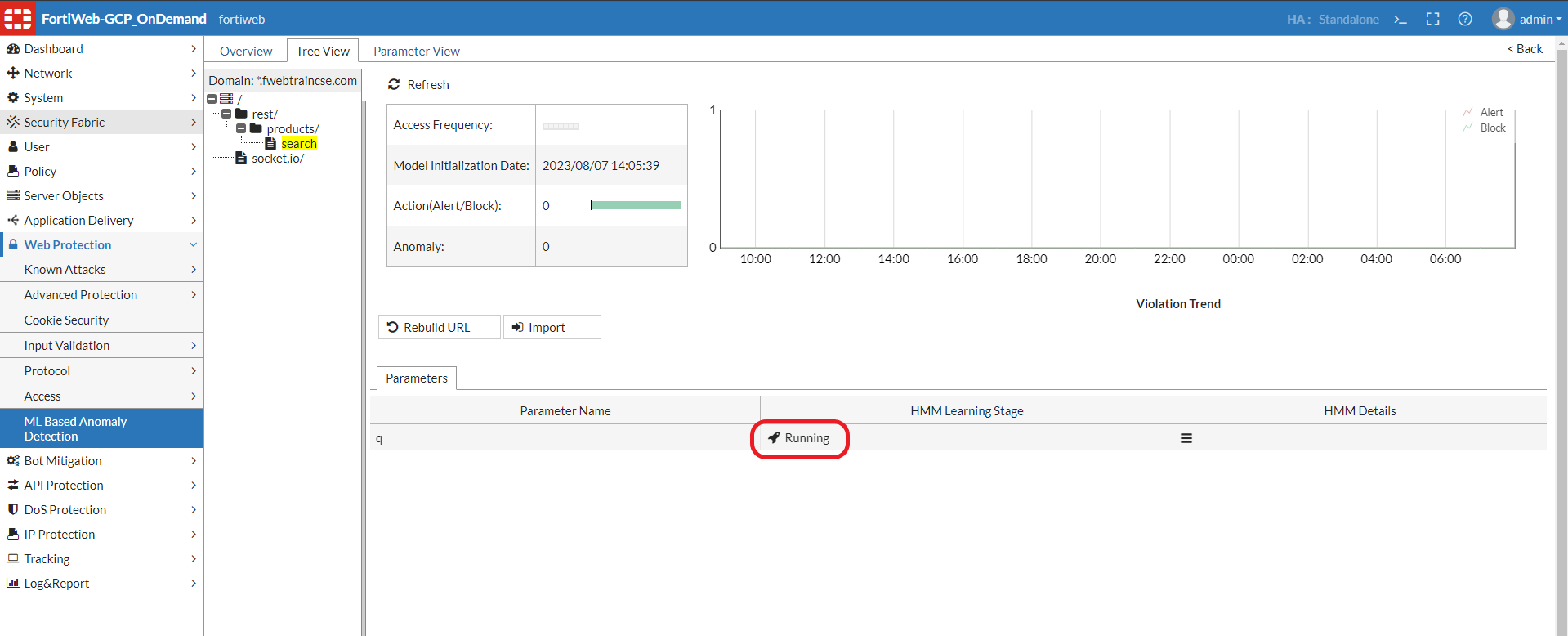The image size is (1568, 636).
Task: Select the search node in tree
Action: (x=299, y=144)
